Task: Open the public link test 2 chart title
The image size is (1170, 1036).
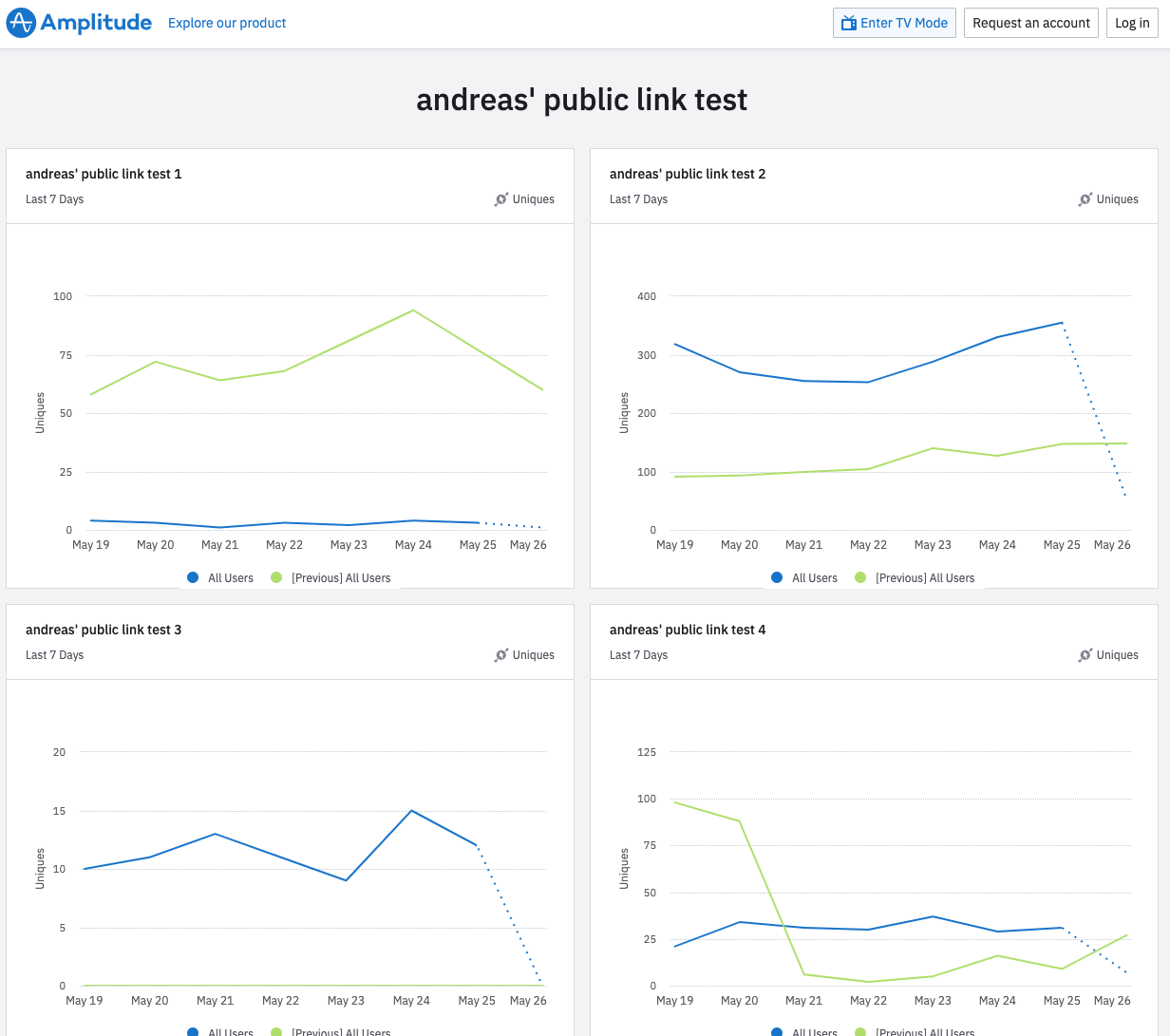Action: 688,174
